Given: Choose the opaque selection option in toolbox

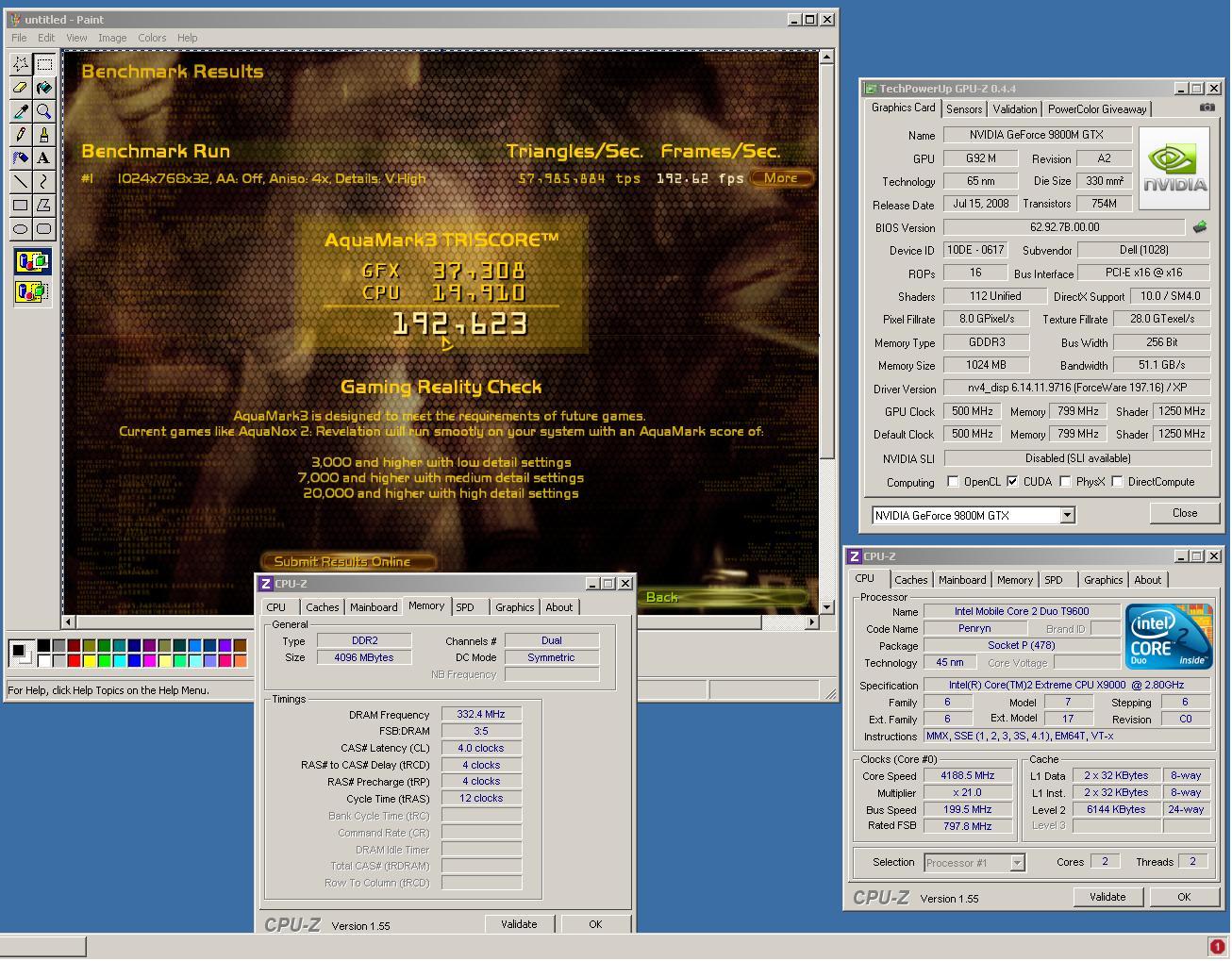Looking at the screenshot, I should [x=32, y=262].
